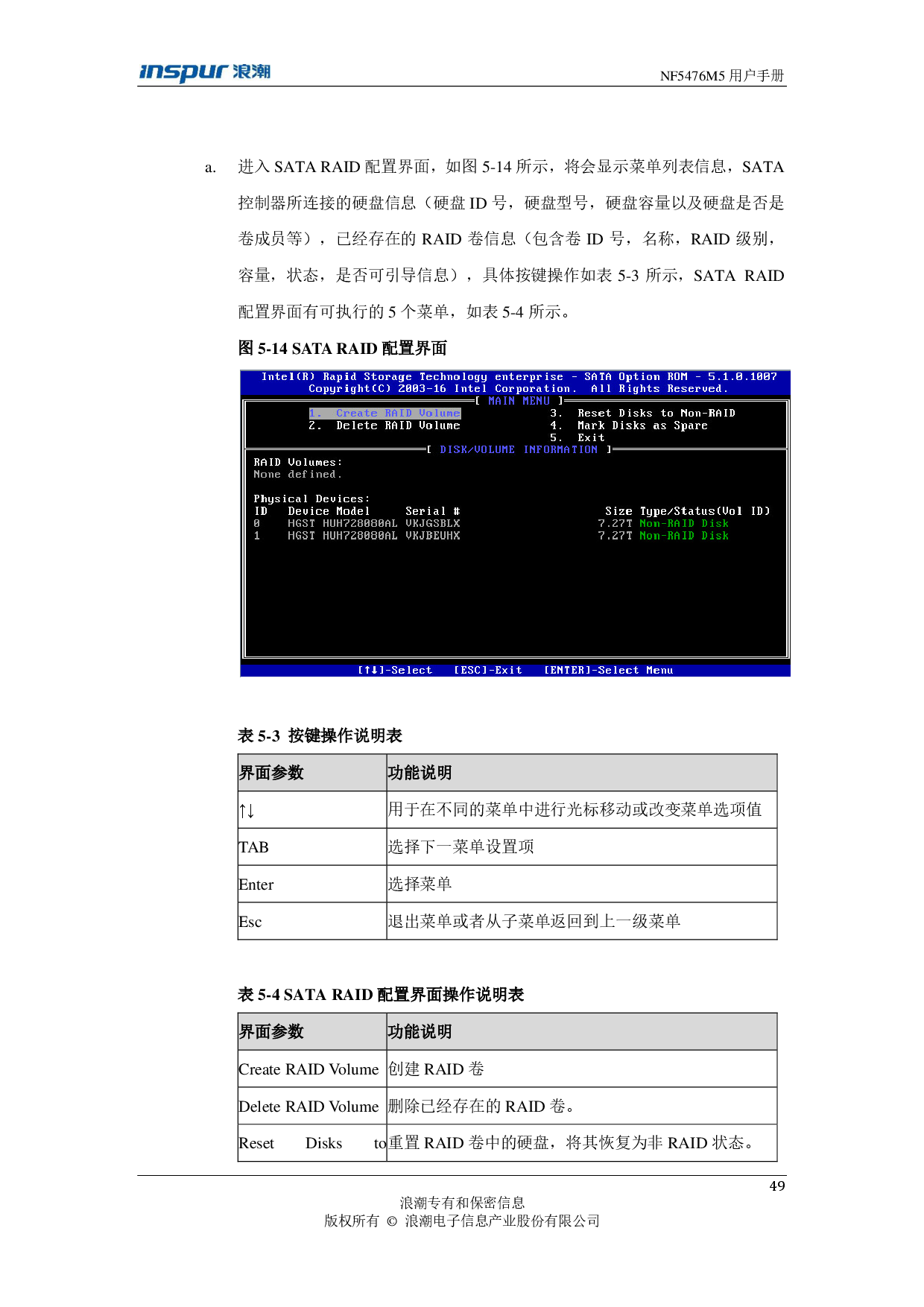The height and width of the screenshot is (1307, 924).
Task: Click the second 功能说明 table header
Action: point(420,1032)
